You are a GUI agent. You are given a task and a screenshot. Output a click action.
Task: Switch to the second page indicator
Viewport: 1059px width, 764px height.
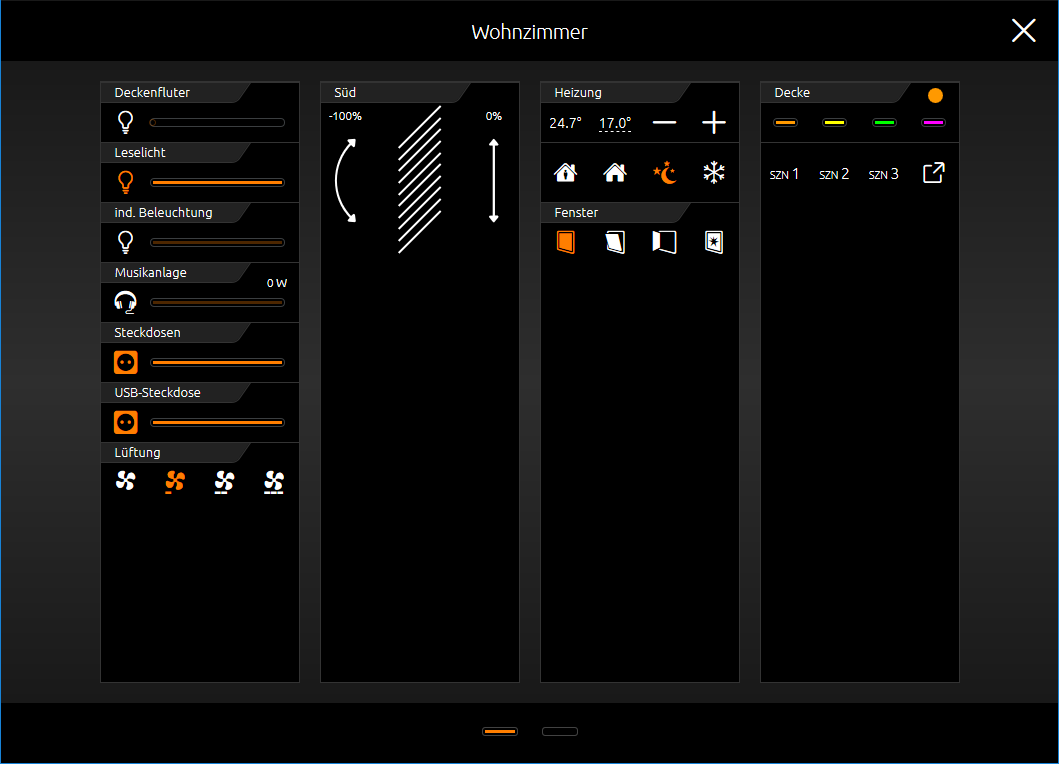click(x=560, y=732)
